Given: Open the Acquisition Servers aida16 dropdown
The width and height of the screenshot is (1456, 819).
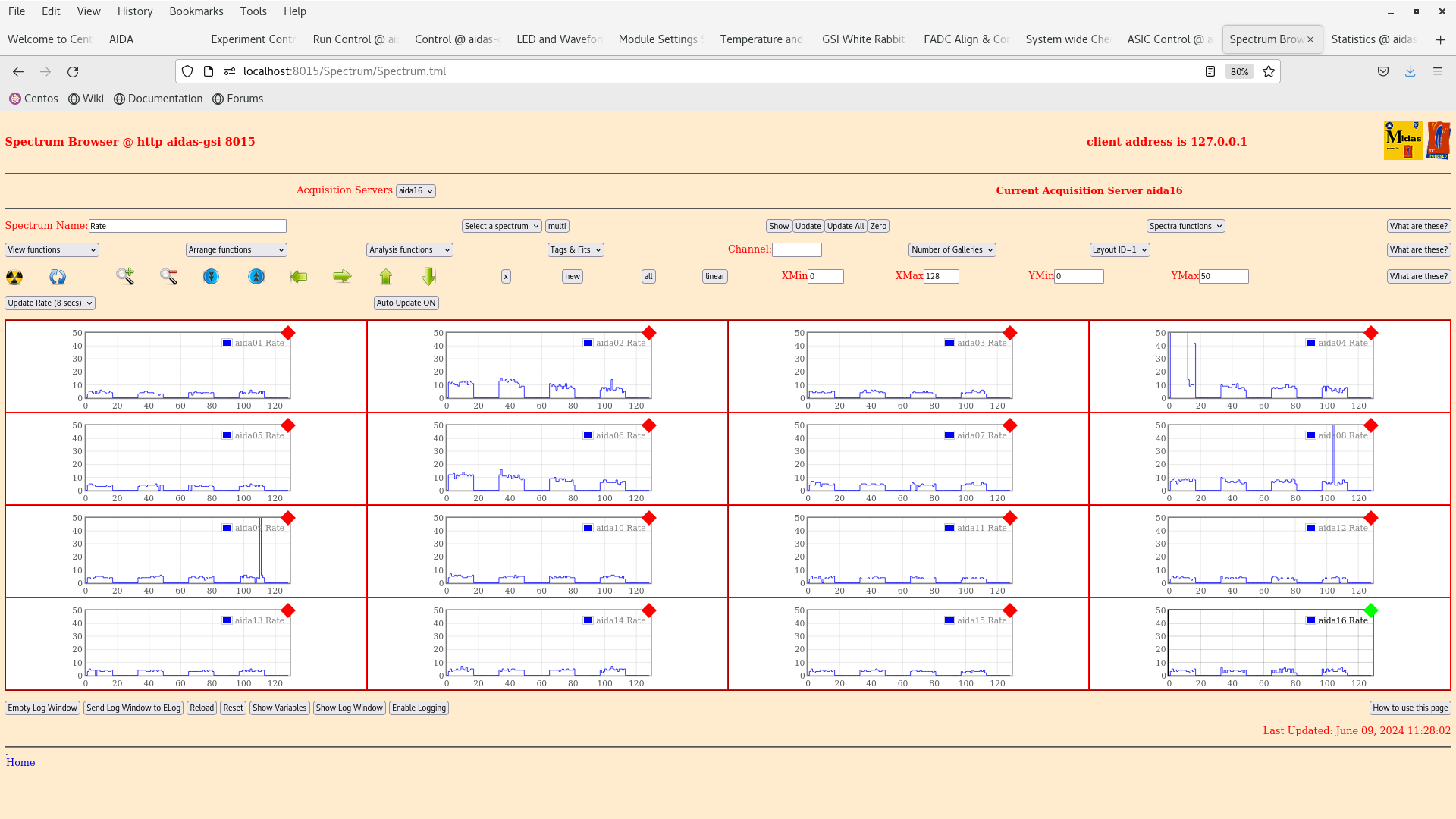Looking at the screenshot, I should [x=416, y=191].
